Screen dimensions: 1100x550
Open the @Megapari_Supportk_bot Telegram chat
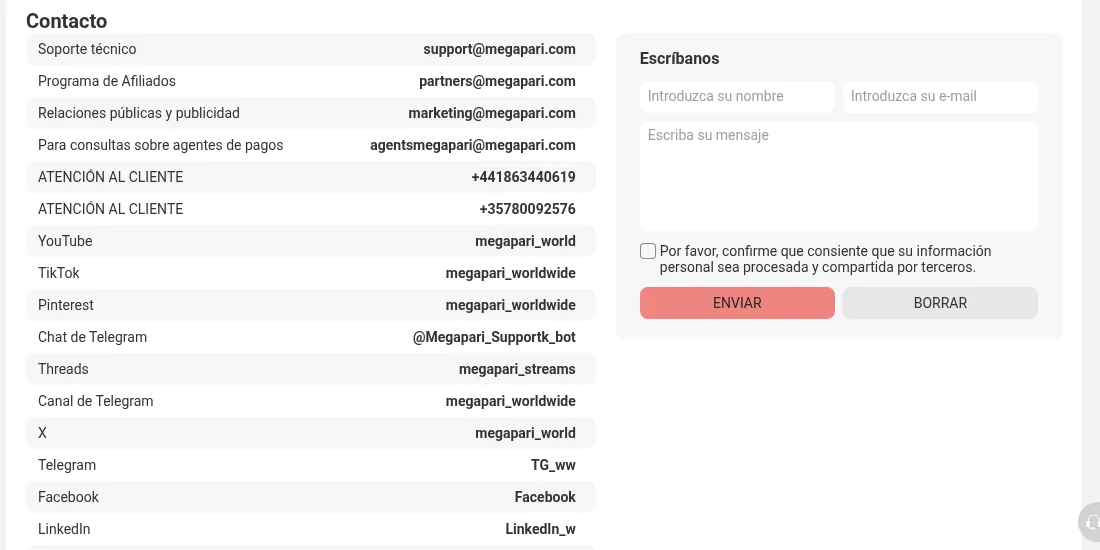coord(495,337)
